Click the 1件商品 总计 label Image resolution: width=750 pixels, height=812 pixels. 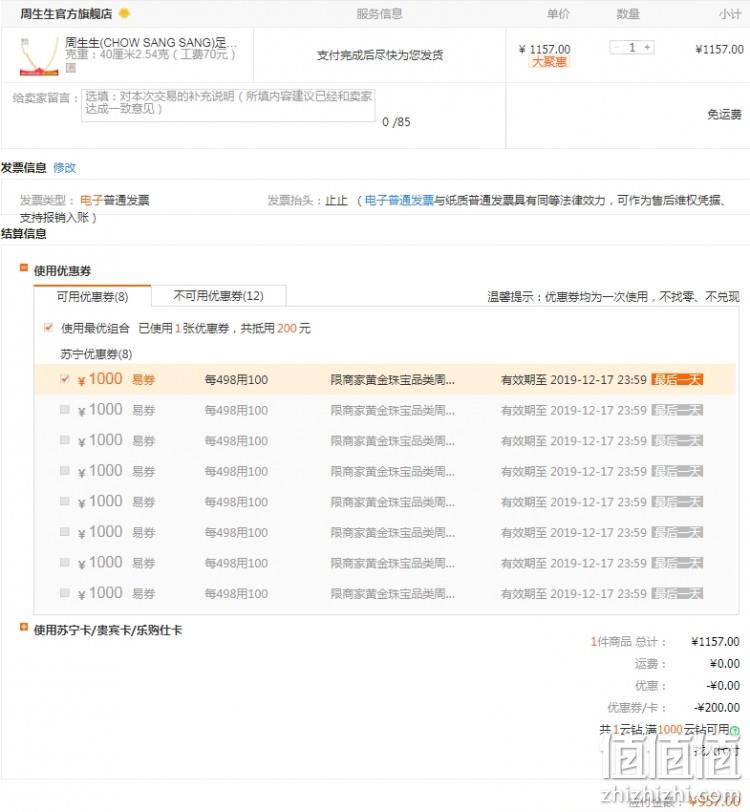tap(628, 642)
